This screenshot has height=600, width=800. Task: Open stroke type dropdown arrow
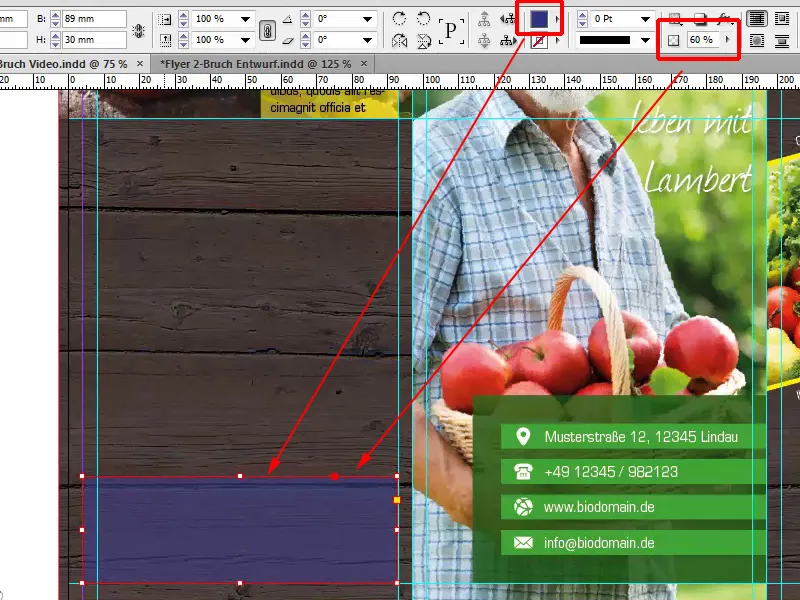click(x=645, y=40)
